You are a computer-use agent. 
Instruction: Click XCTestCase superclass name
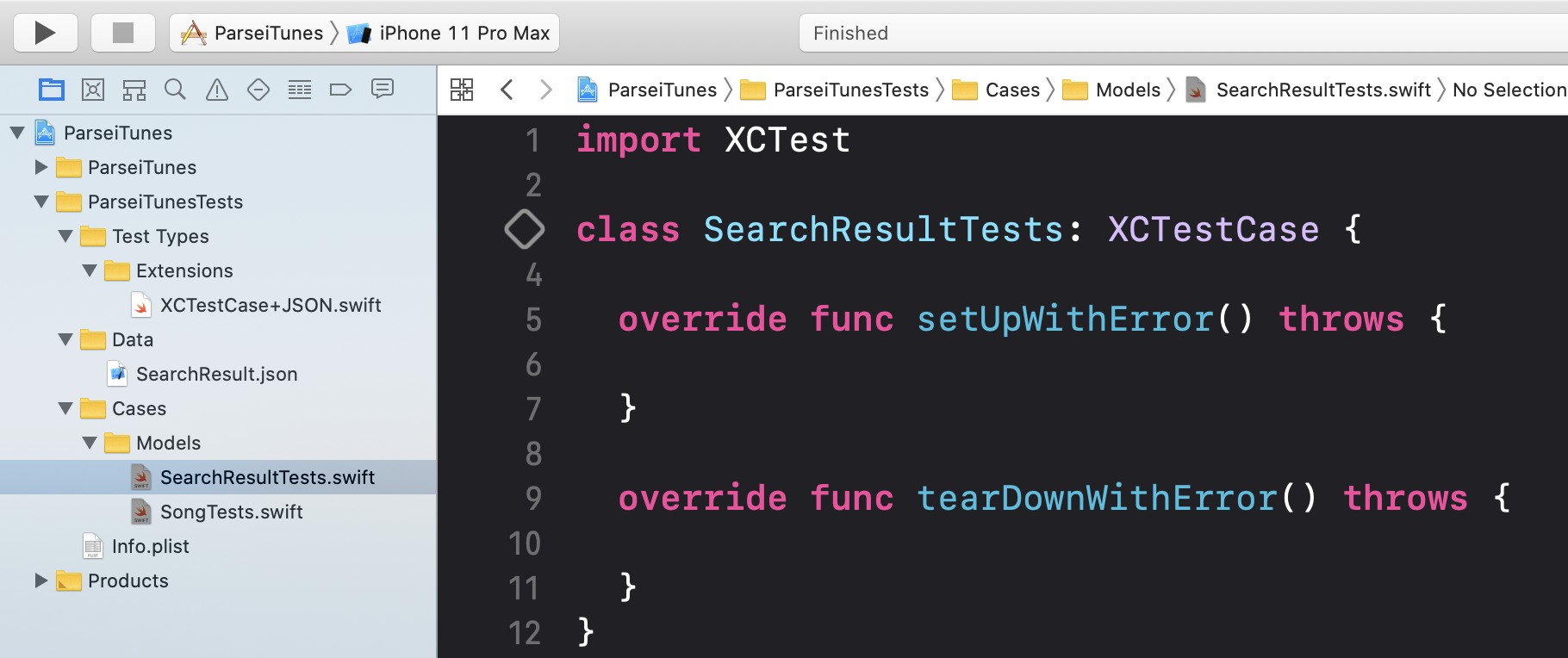point(1213,229)
